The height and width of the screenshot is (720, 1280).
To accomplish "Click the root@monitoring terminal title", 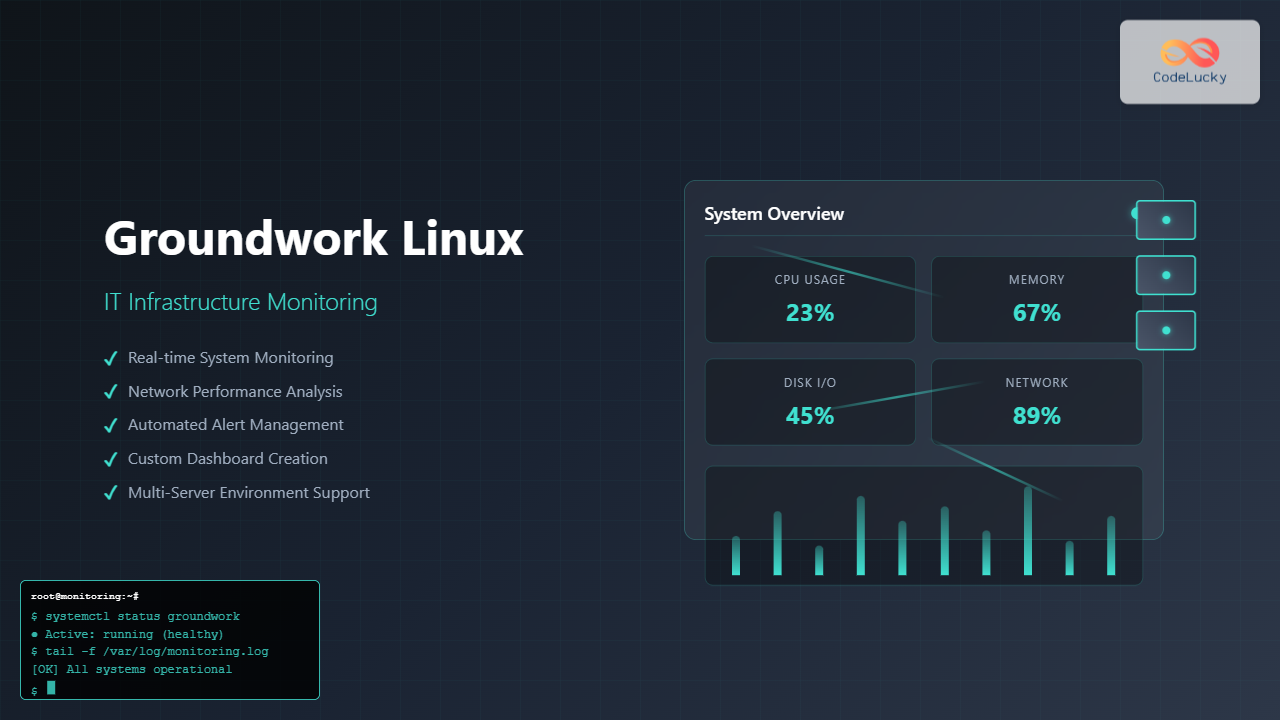I will (84, 596).
